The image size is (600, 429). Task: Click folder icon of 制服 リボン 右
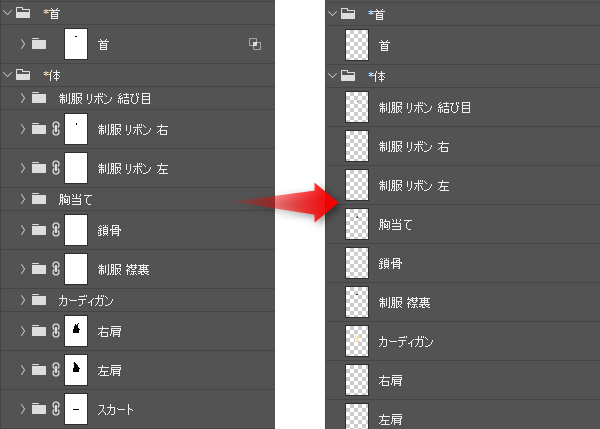point(39,129)
